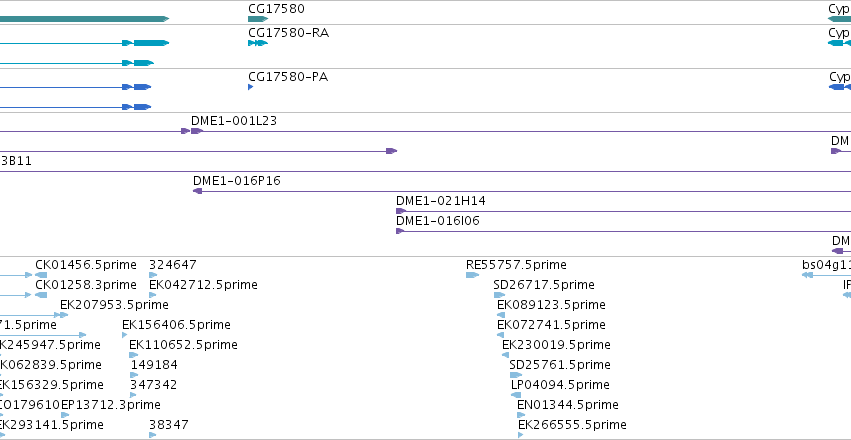
Task: Open the EK042712.5prime feature label
Action: click(204, 285)
